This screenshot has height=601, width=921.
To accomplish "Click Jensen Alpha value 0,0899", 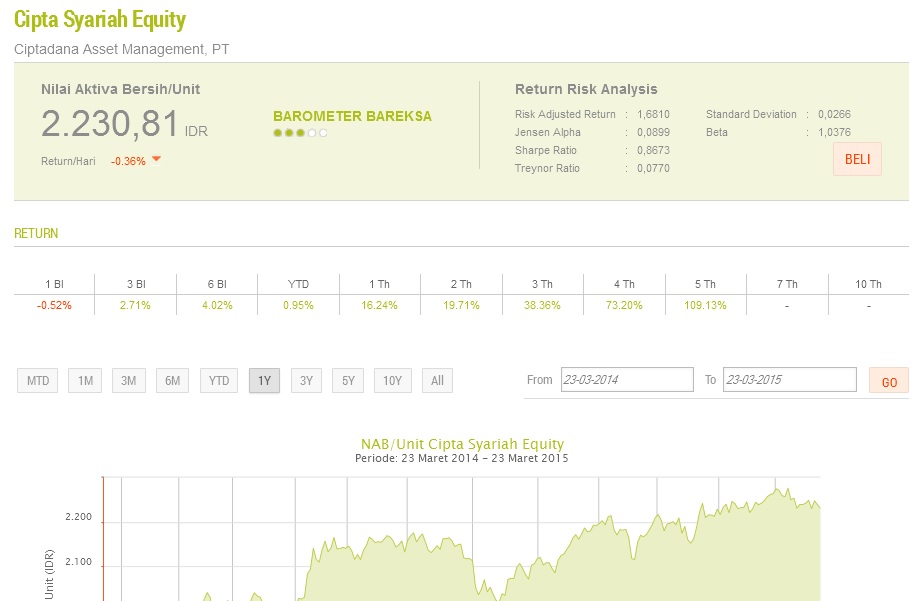I will [653, 132].
